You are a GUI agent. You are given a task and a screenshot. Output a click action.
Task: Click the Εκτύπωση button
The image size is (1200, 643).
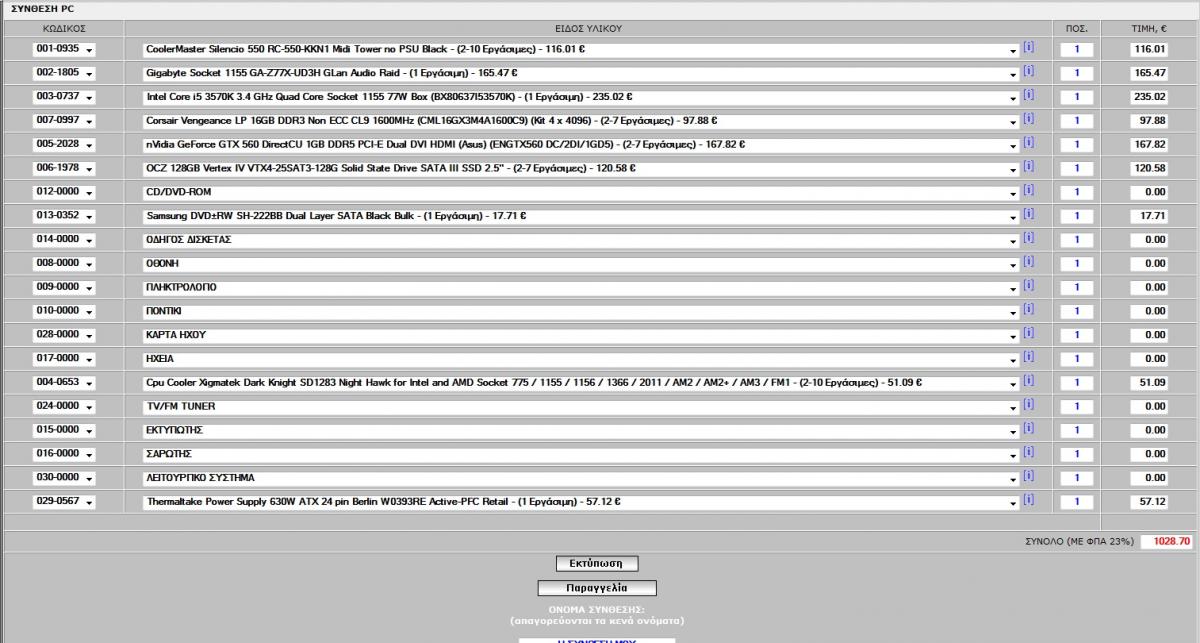[597, 564]
